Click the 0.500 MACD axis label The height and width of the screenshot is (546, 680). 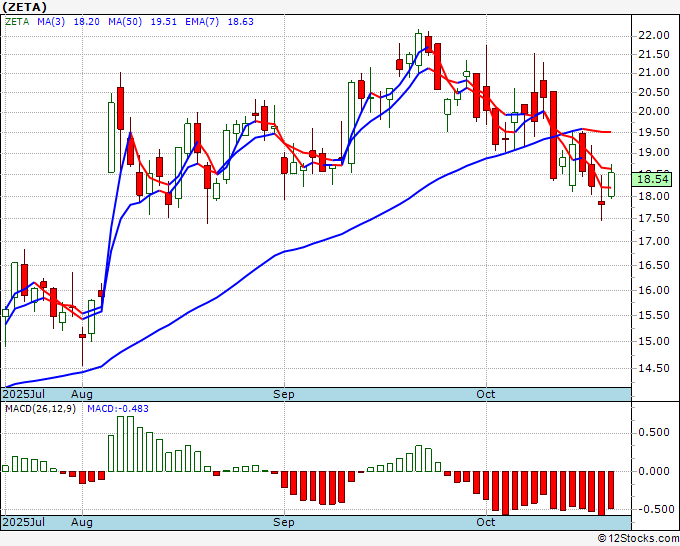click(x=654, y=433)
